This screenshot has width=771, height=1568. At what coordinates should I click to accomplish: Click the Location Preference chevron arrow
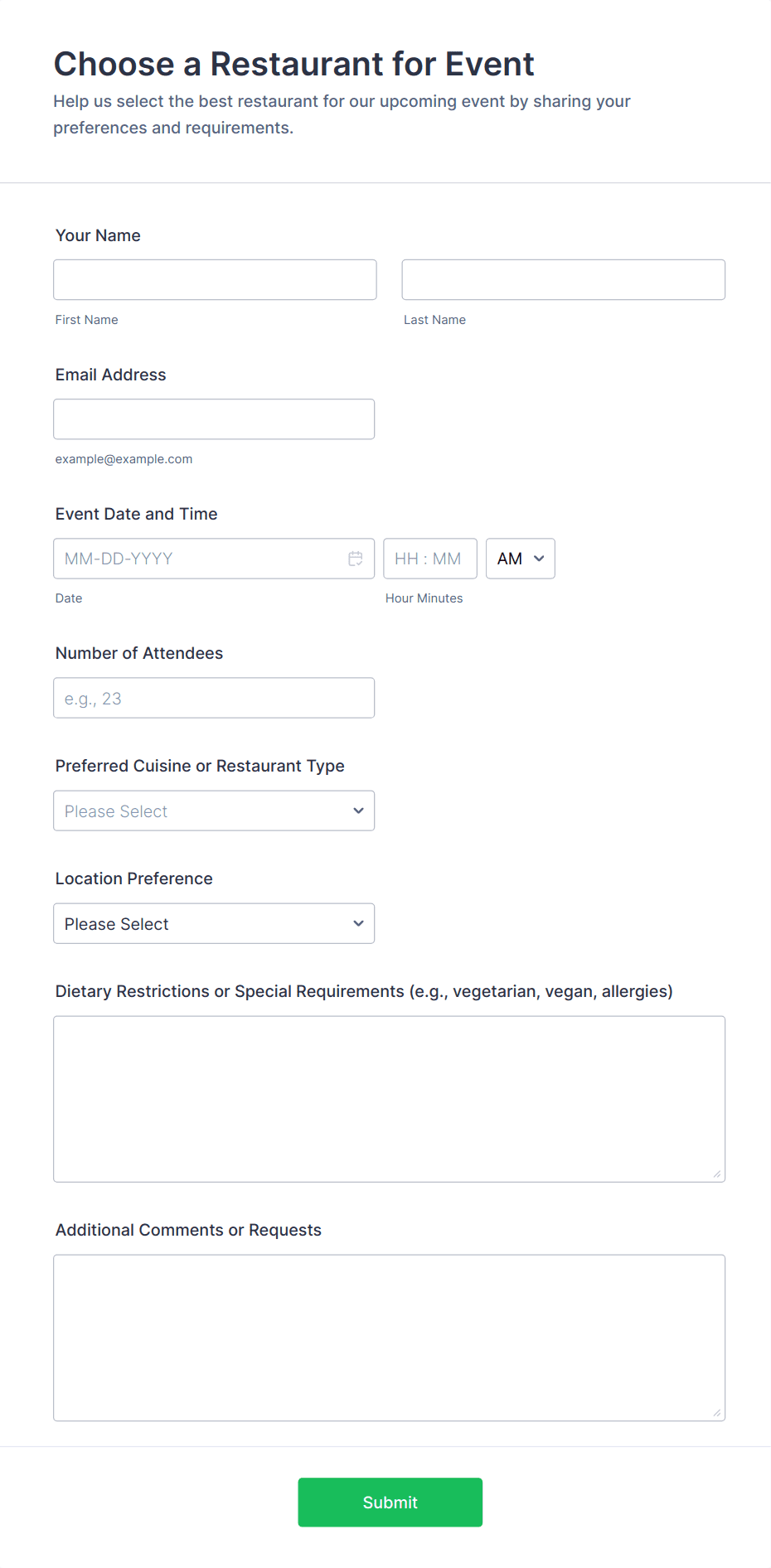pyautogui.click(x=358, y=923)
